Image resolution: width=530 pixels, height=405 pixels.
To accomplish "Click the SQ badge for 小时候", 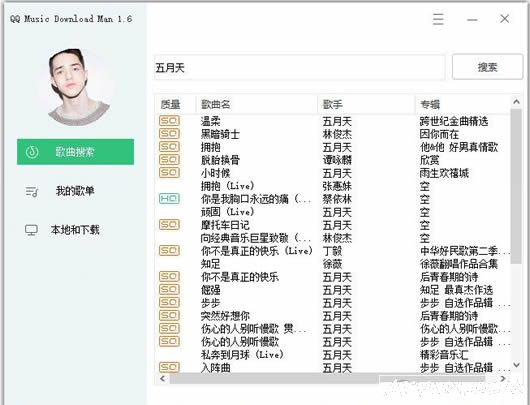I will point(169,172).
